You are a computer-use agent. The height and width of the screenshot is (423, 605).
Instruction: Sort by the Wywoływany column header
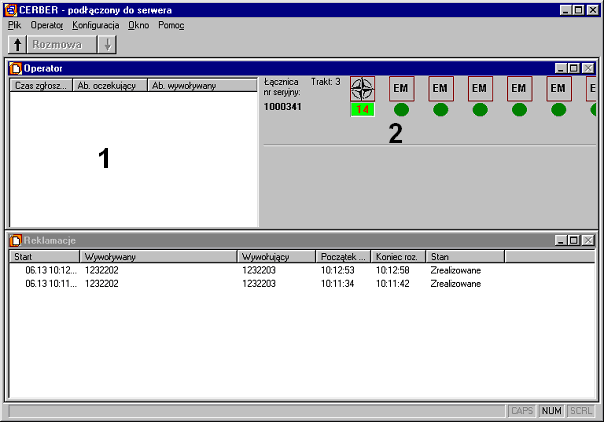(158, 257)
